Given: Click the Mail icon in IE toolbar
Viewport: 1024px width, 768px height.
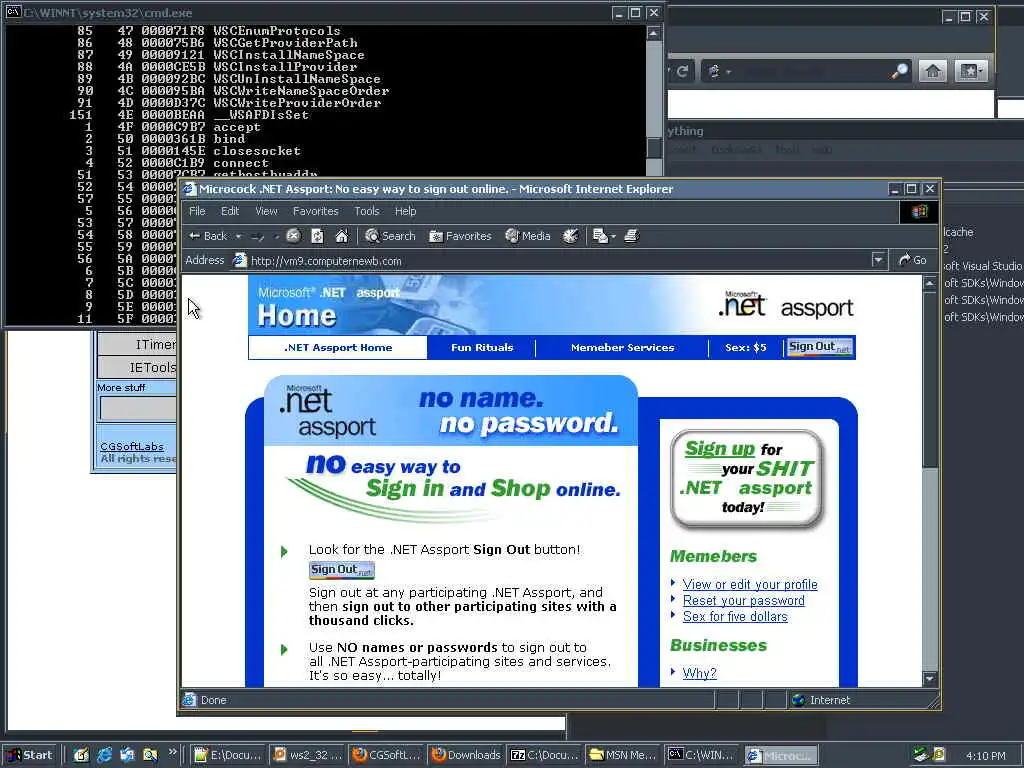Looking at the screenshot, I should [x=600, y=236].
